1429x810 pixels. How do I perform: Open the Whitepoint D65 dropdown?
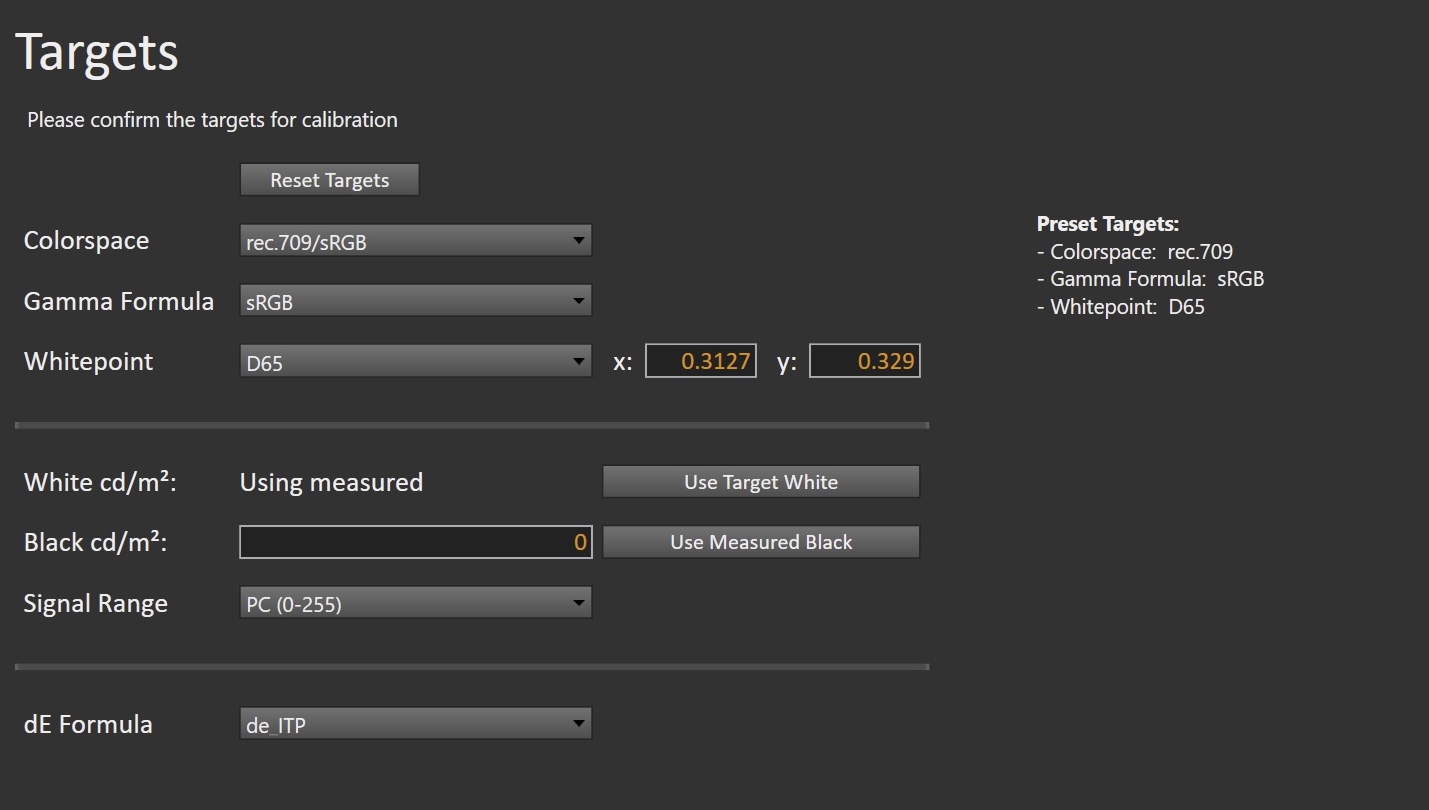pyautogui.click(x=415, y=362)
